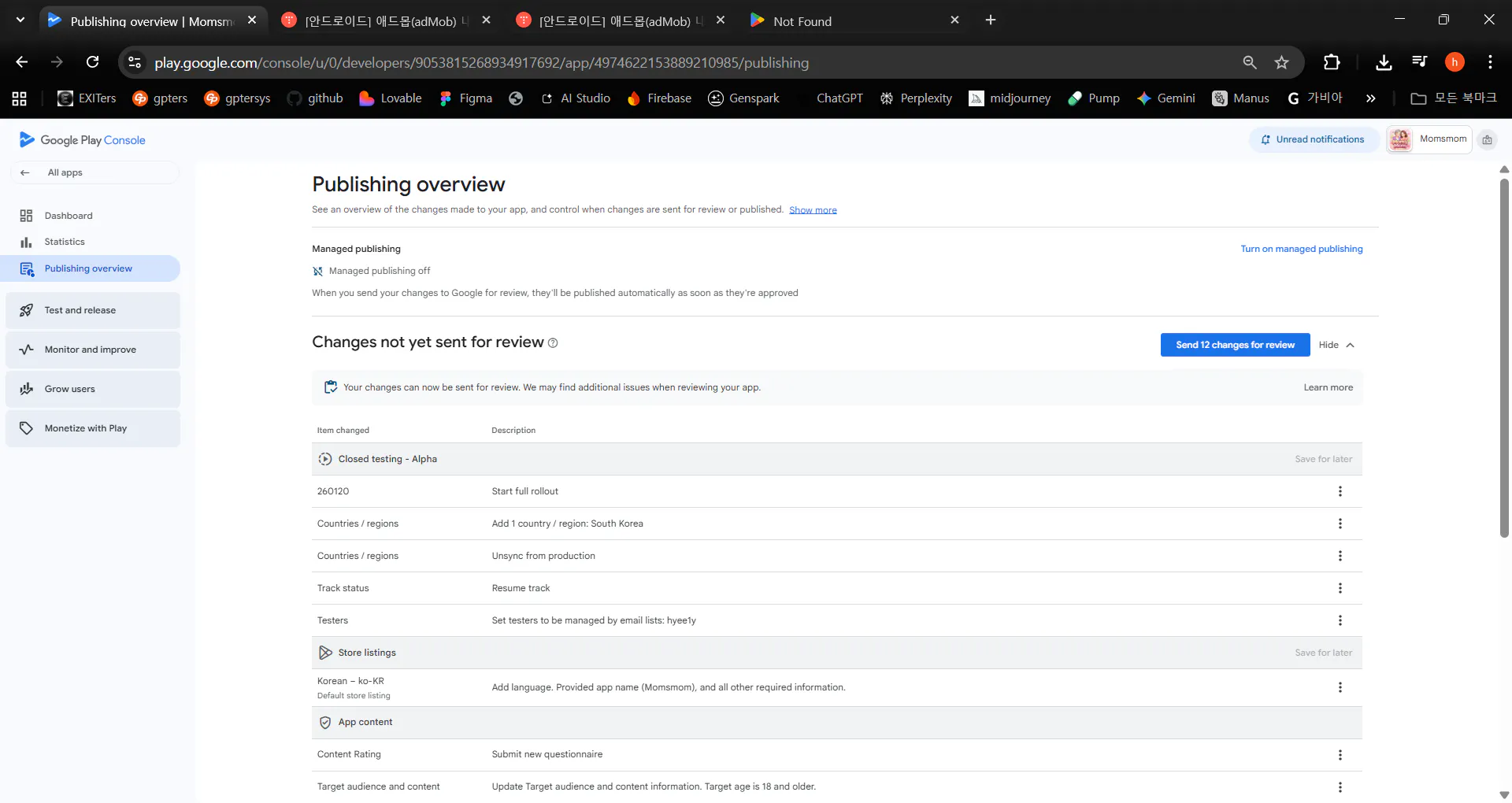
Task: Open the more options menu for the Resume track row
Action: [x=1340, y=588]
